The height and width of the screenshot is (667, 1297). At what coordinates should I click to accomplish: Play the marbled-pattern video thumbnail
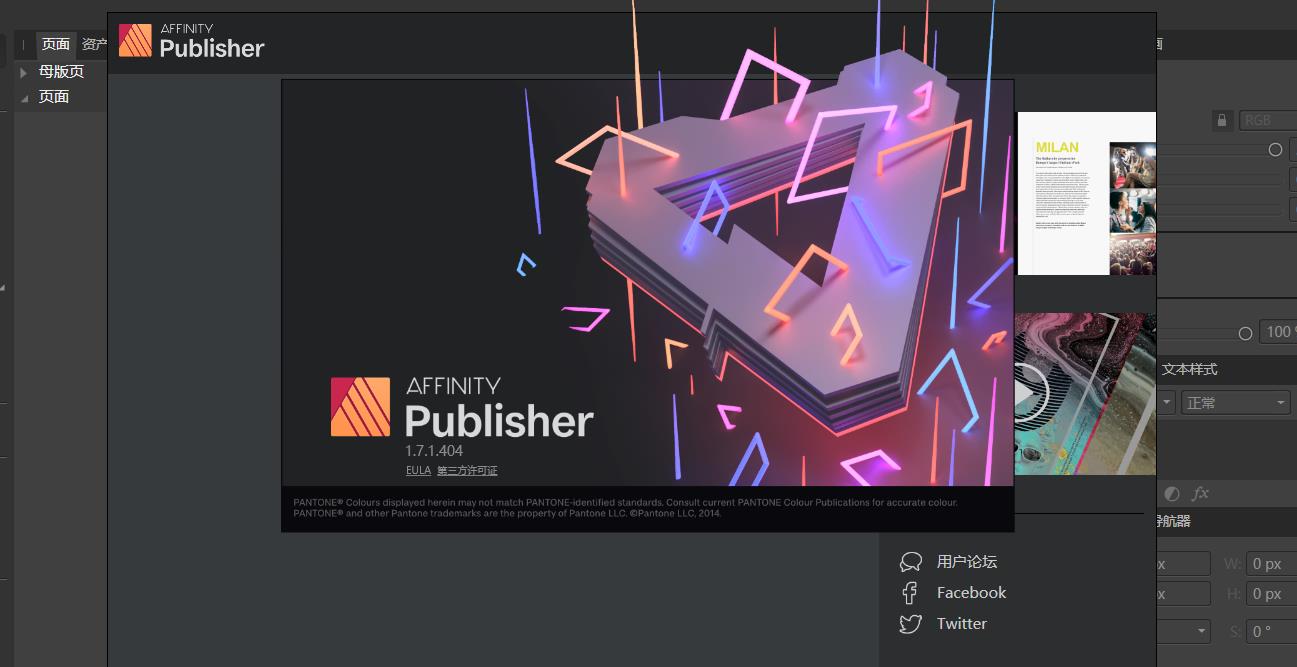coord(1085,394)
